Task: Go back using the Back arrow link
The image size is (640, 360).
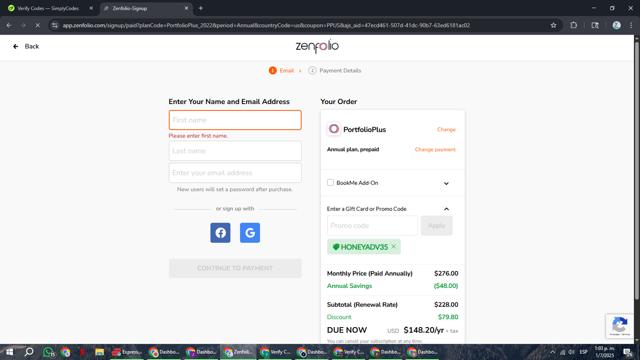Action: [x=26, y=47]
